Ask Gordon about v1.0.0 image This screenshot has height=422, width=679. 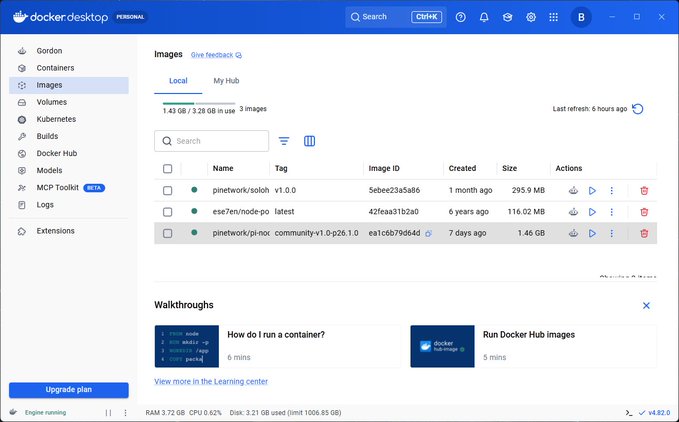click(573, 190)
